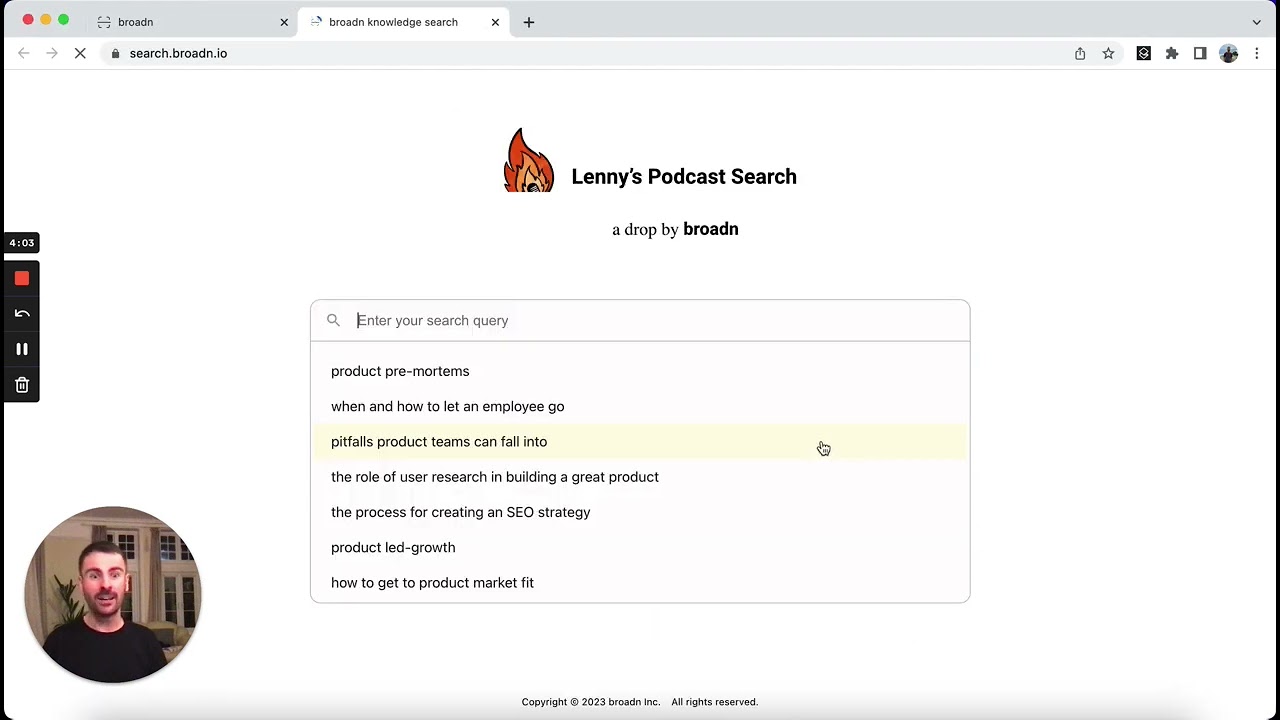This screenshot has width=1280, height=720.
Task: Select the product led-growth suggestion
Action: (640, 547)
